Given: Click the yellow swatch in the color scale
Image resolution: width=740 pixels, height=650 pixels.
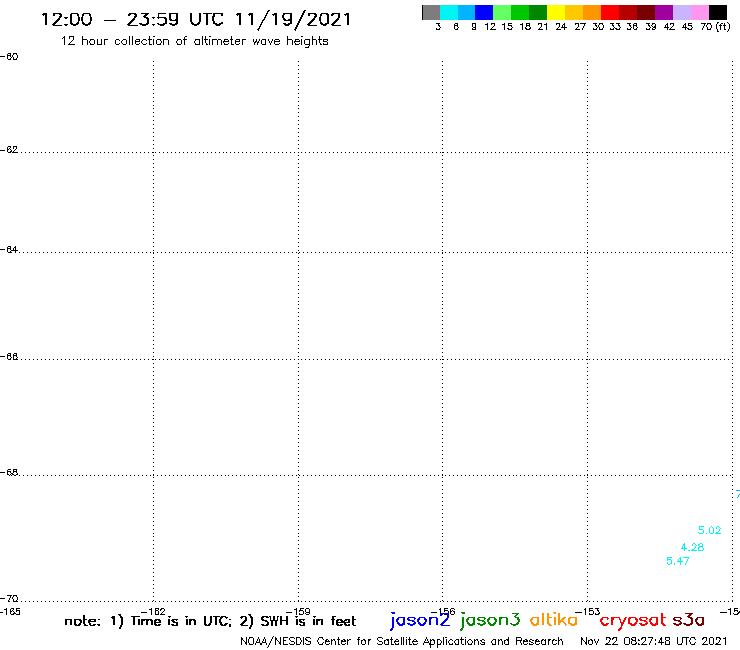Looking at the screenshot, I should tap(556, 12).
